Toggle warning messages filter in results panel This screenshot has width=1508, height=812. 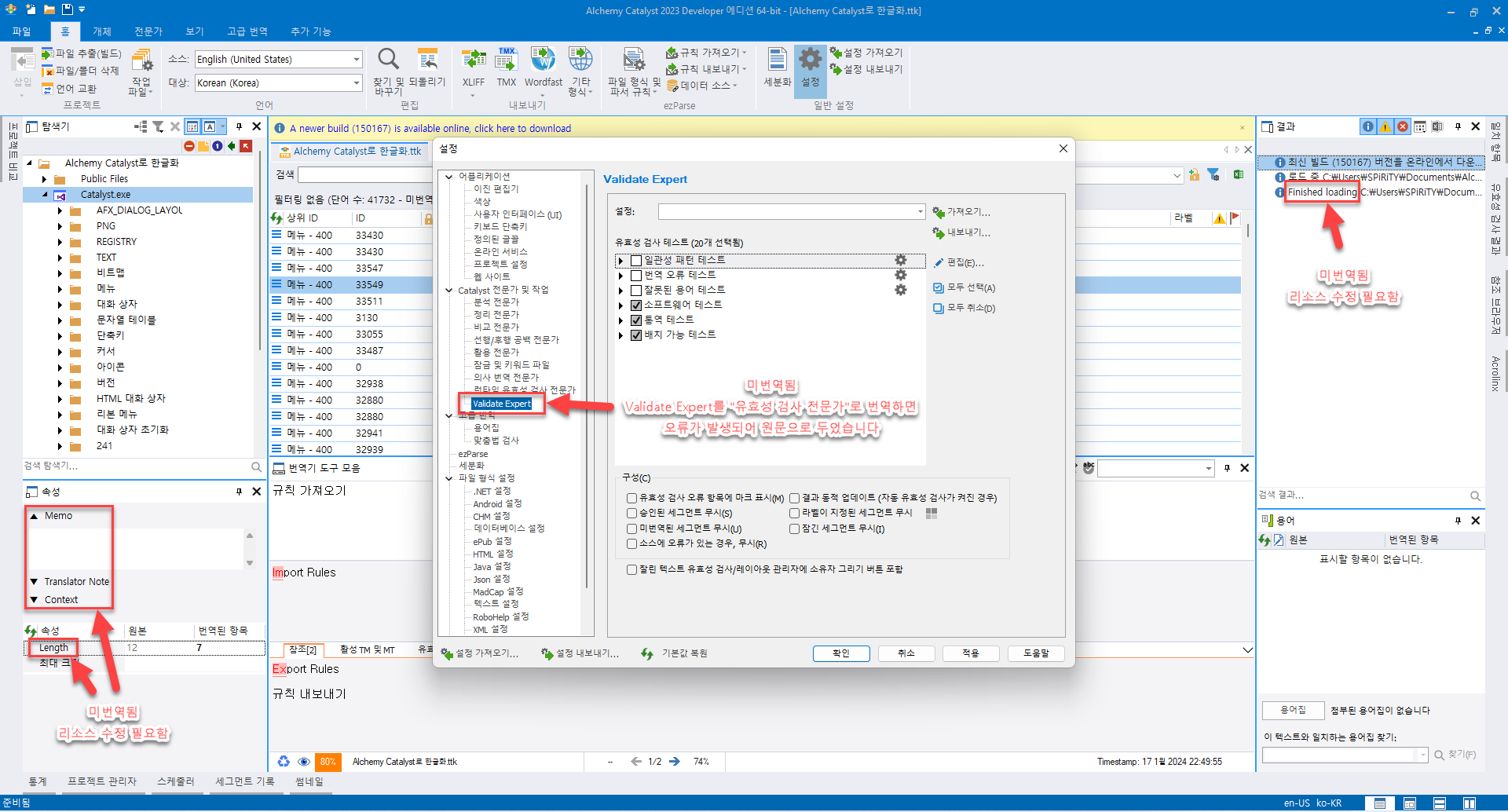[x=1385, y=126]
